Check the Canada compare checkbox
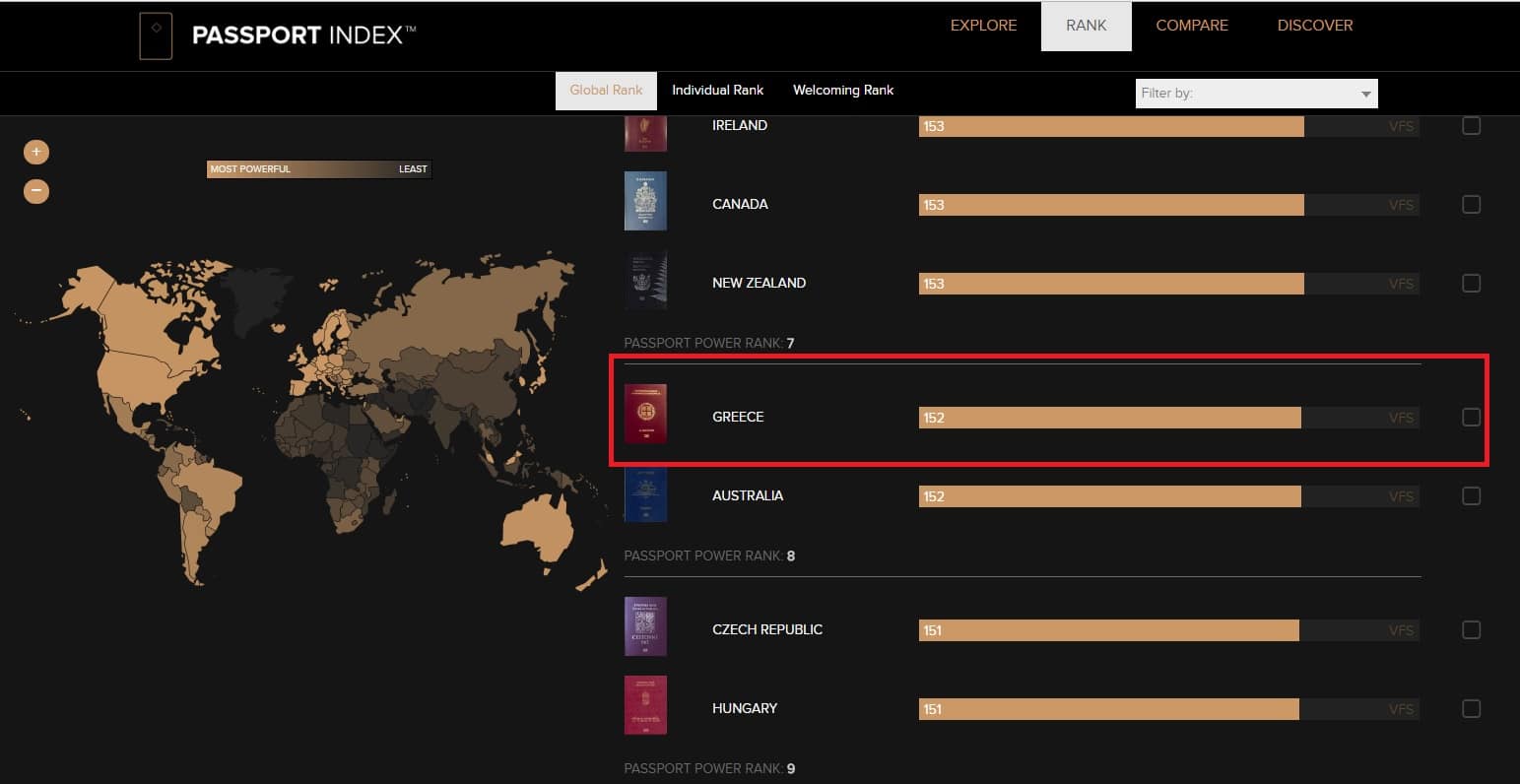 1471,204
